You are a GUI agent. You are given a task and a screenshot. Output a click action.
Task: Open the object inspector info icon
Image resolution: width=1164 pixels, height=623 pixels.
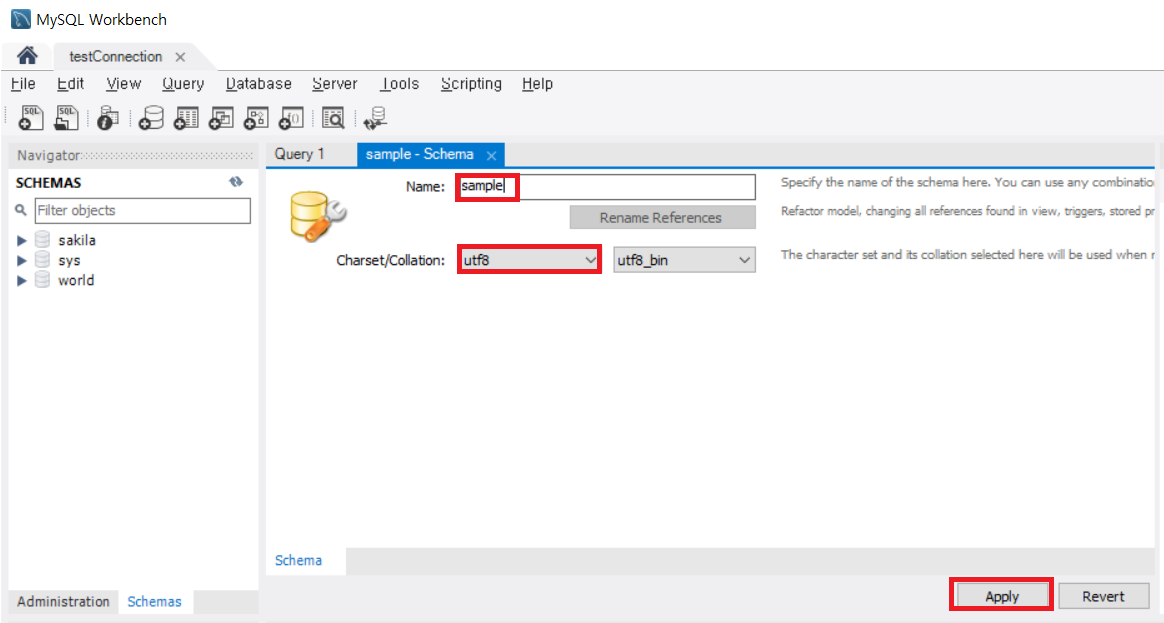click(x=108, y=117)
